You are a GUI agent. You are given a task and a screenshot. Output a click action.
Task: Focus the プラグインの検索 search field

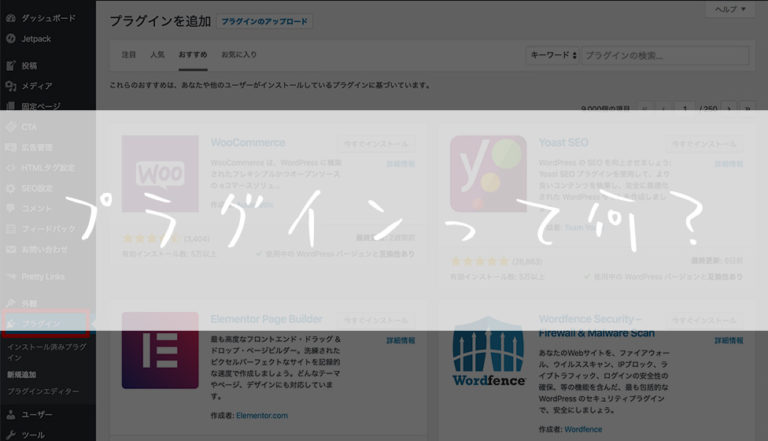[665, 55]
